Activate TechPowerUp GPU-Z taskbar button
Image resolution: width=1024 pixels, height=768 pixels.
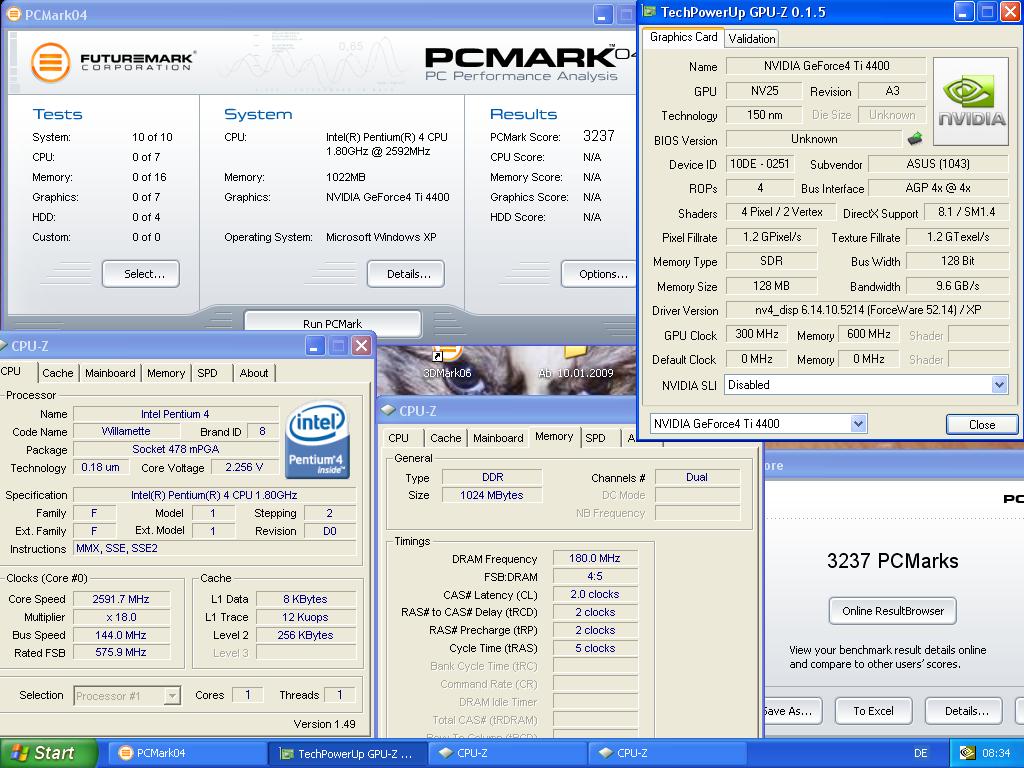pyautogui.click(x=347, y=753)
